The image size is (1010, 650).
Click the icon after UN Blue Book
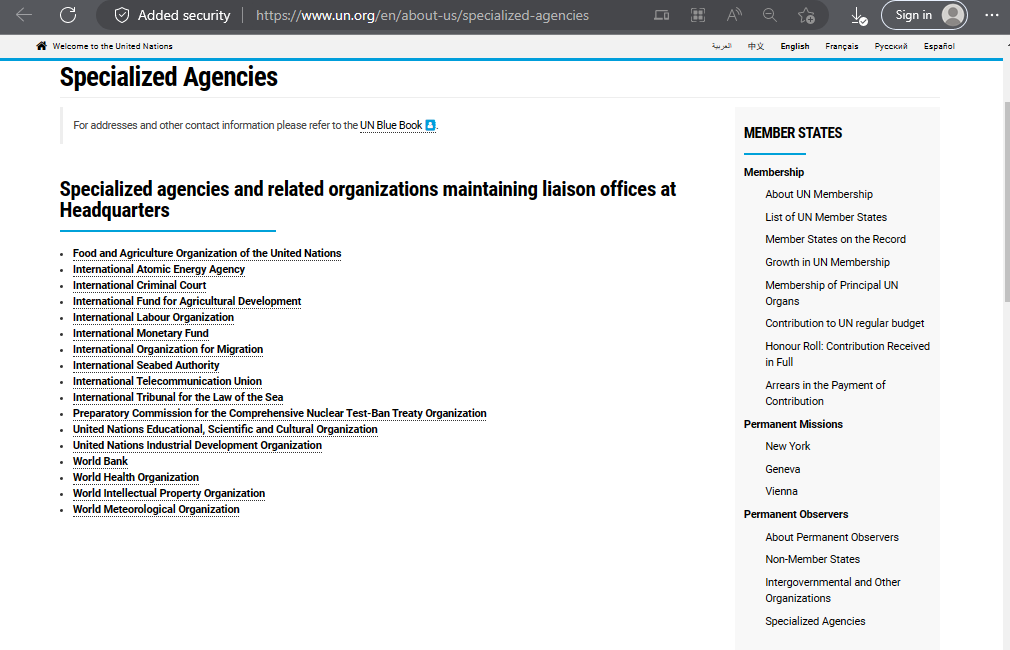[430, 125]
